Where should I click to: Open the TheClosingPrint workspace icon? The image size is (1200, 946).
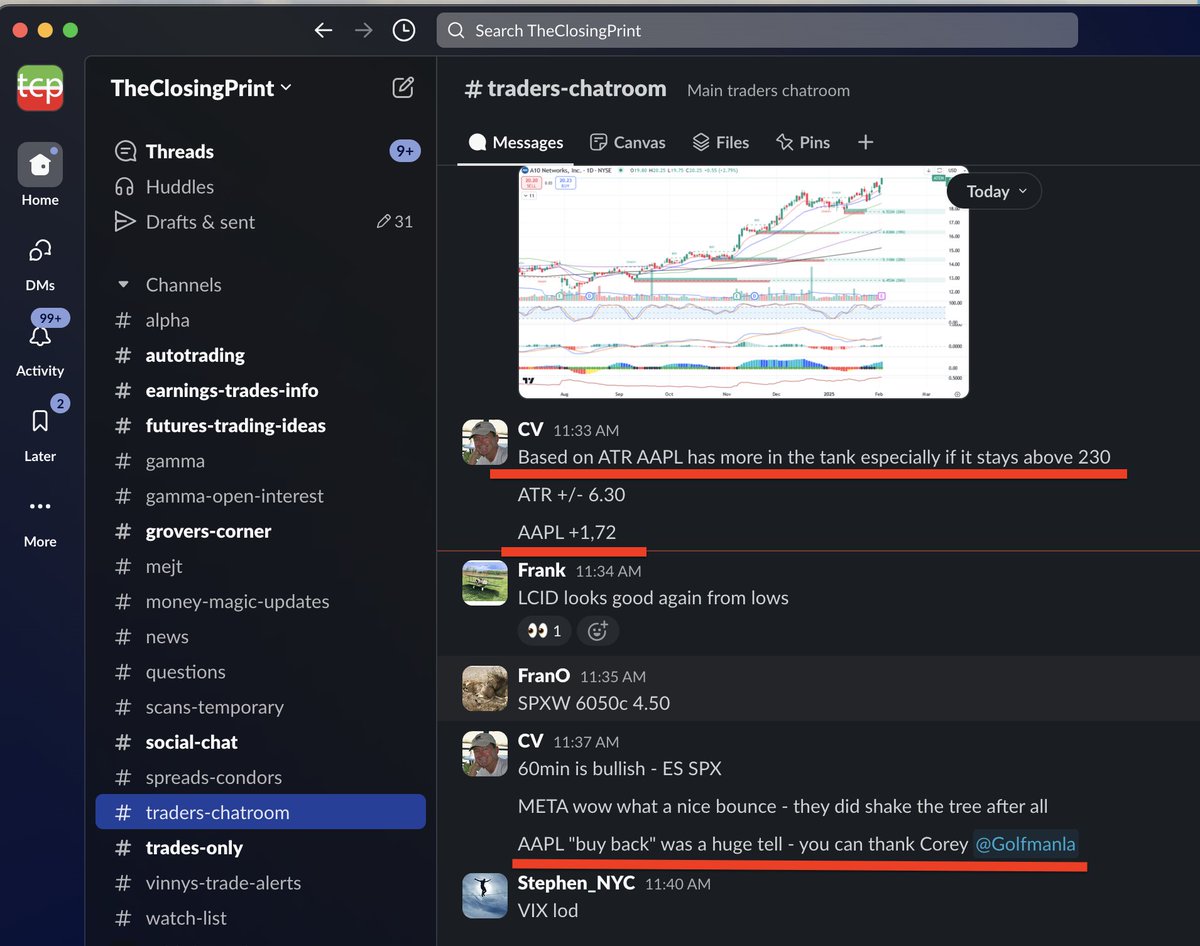pos(40,87)
